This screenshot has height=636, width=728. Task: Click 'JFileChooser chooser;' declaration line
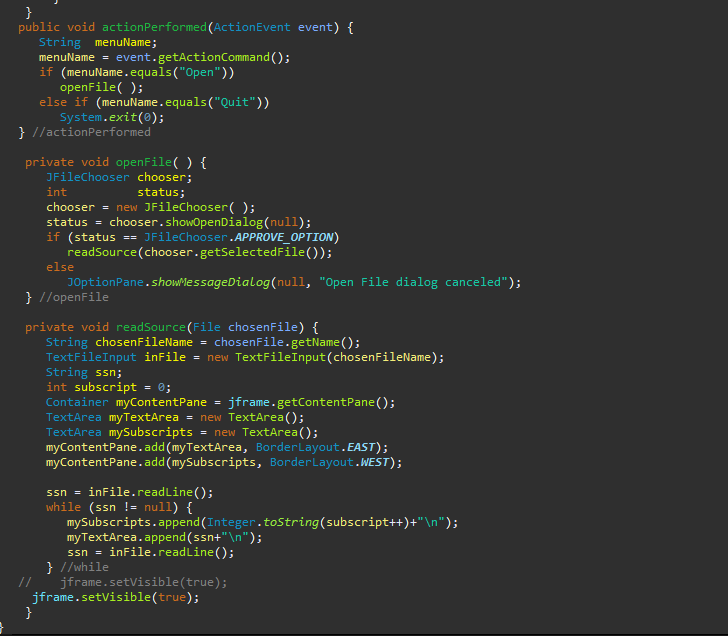coord(119,177)
